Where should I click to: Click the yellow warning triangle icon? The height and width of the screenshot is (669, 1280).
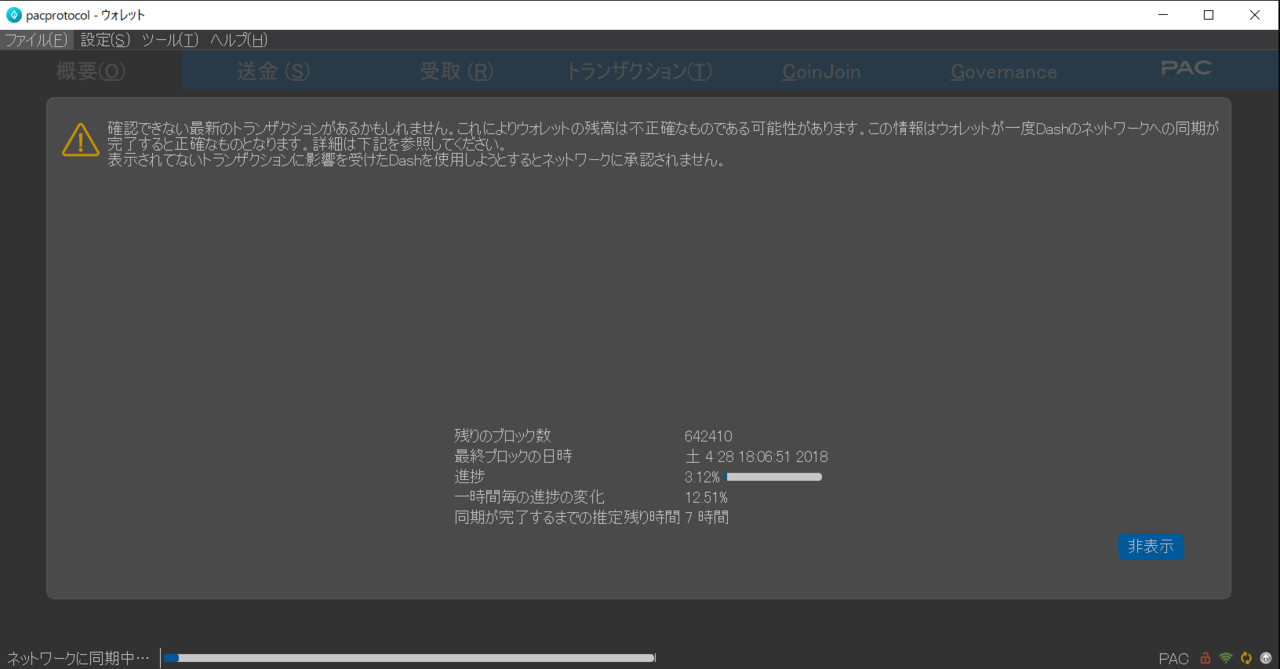coord(81,140)
